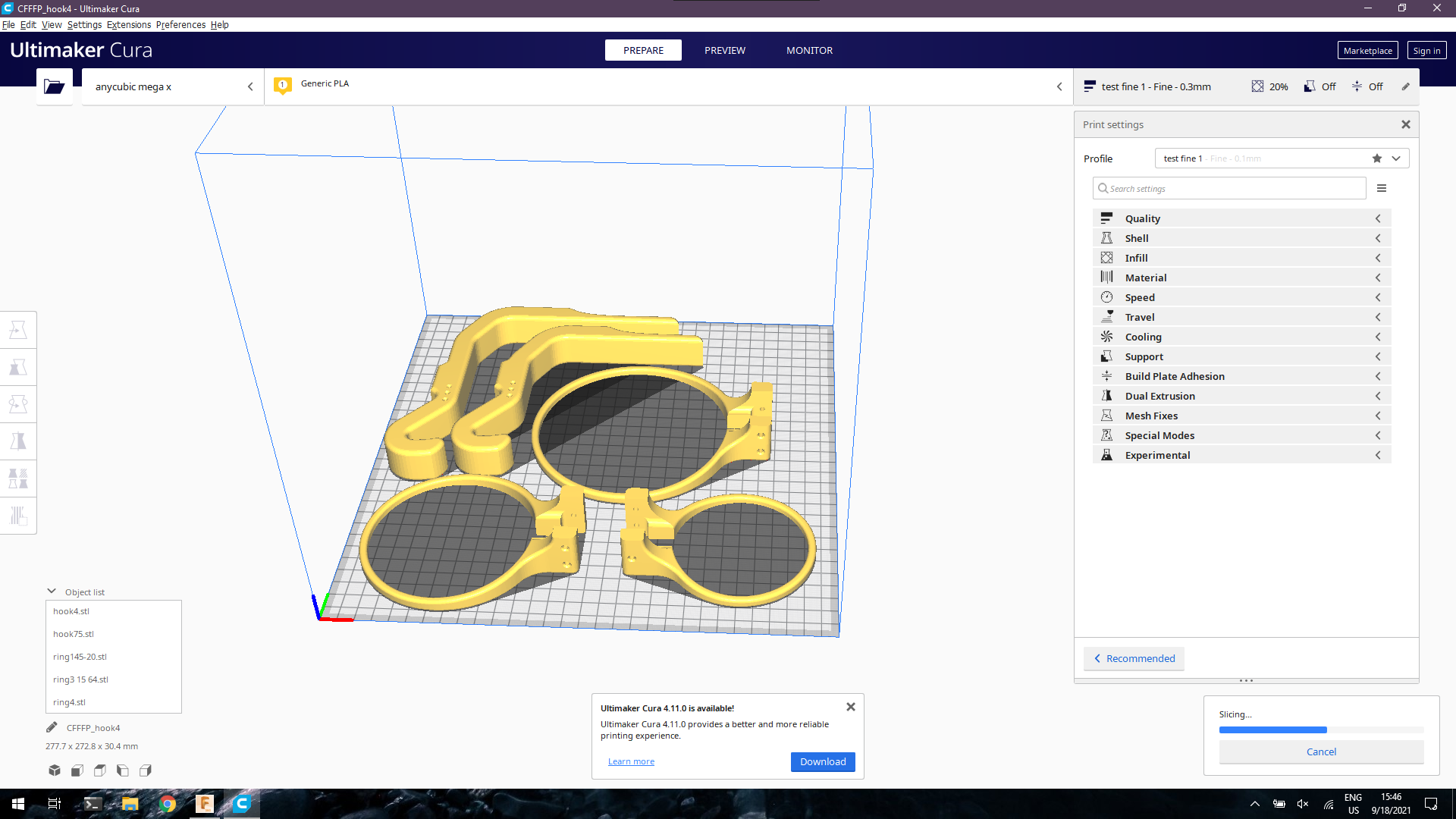Open the Help menu
The image size is (1456, 819).
click(x=219, y=24)
